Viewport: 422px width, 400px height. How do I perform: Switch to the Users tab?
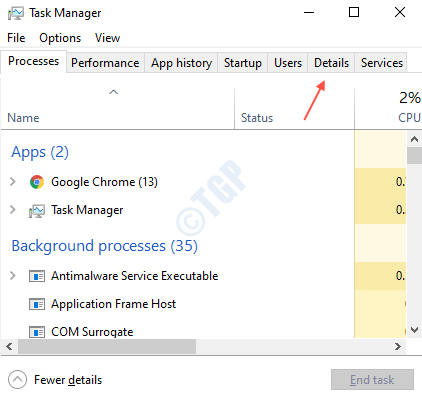(288, 63)
